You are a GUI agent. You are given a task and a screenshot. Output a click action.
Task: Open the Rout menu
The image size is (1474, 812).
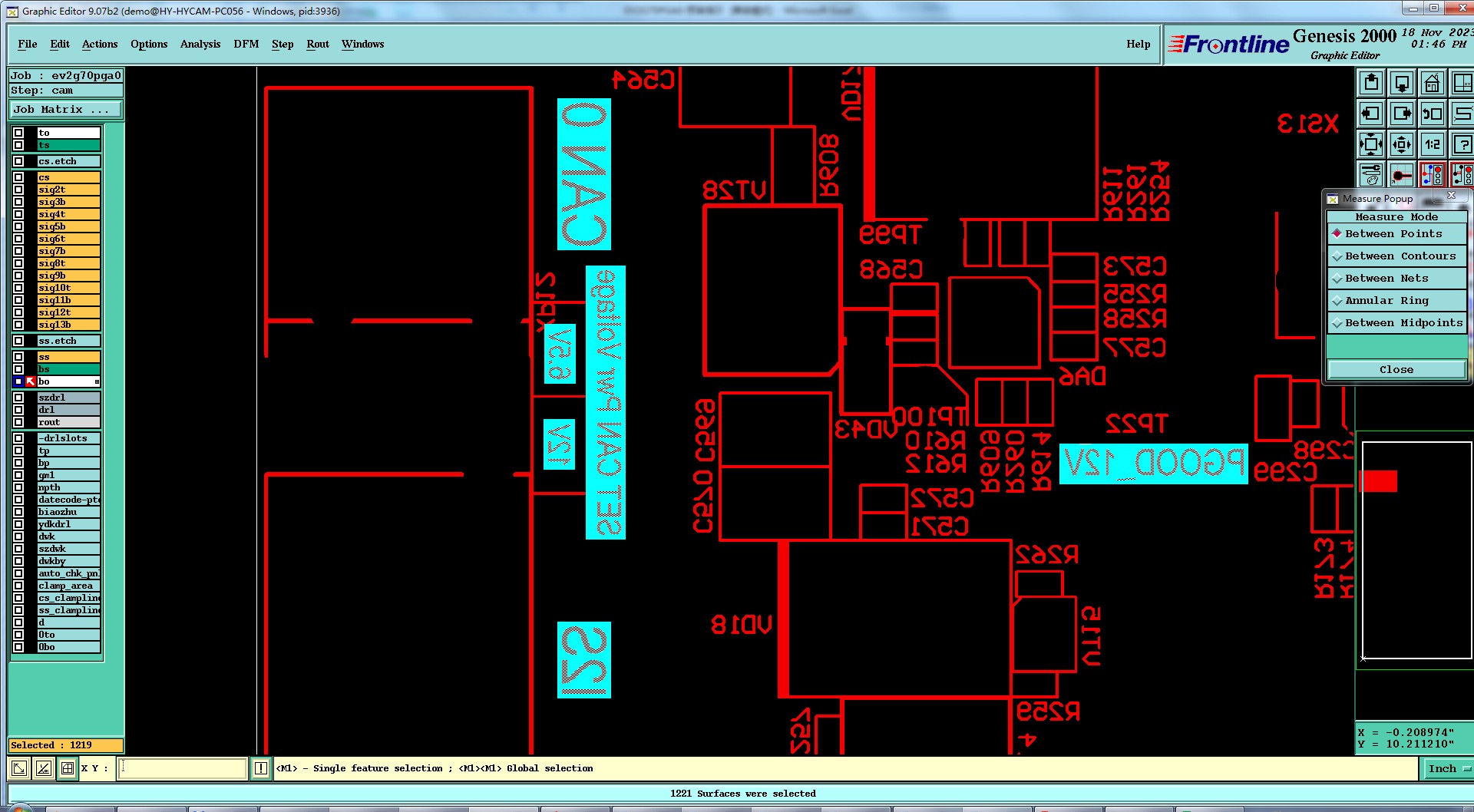click(x=318, y=45)
